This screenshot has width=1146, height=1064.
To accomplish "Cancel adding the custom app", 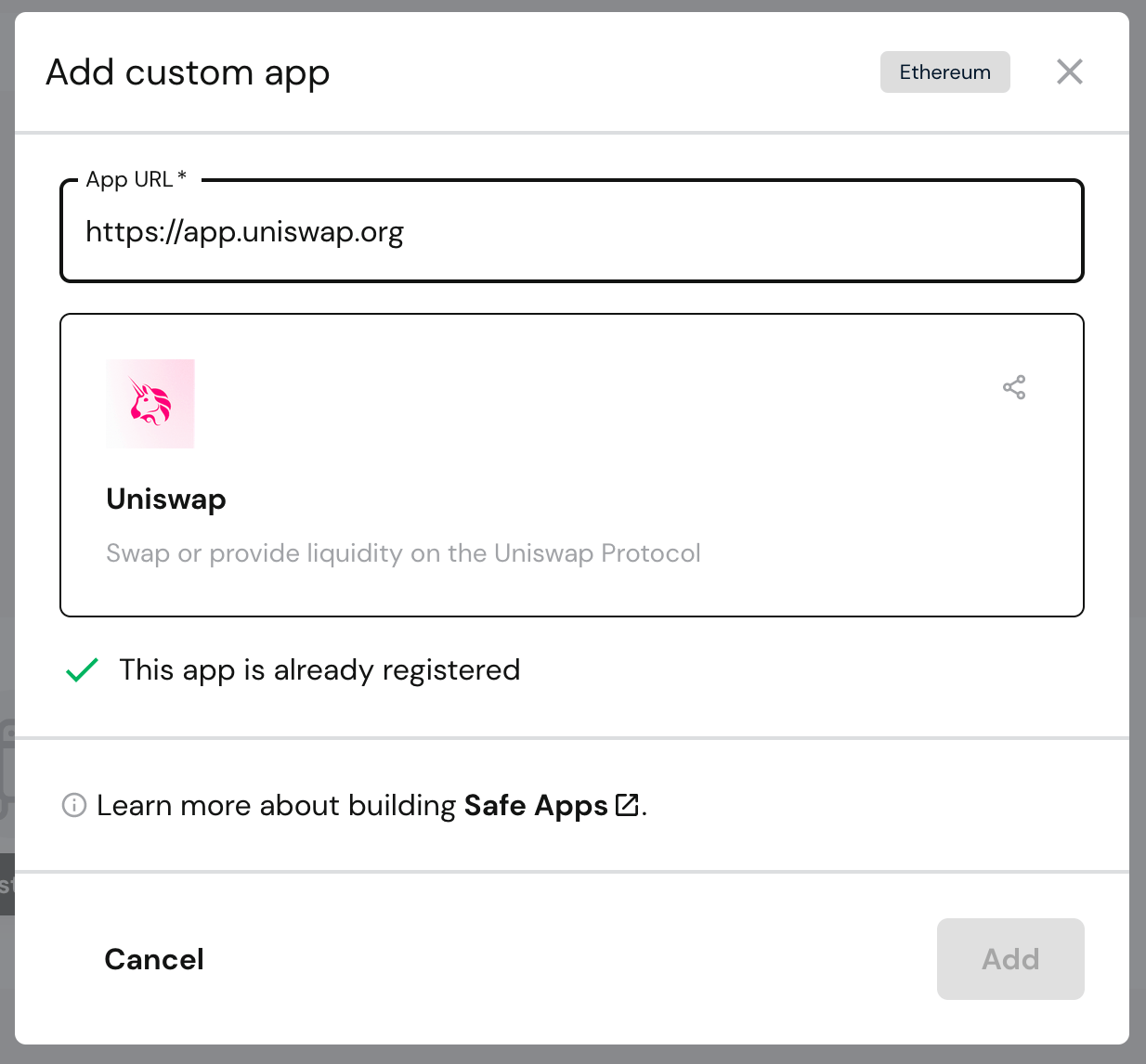I will [x=154, y=959].
